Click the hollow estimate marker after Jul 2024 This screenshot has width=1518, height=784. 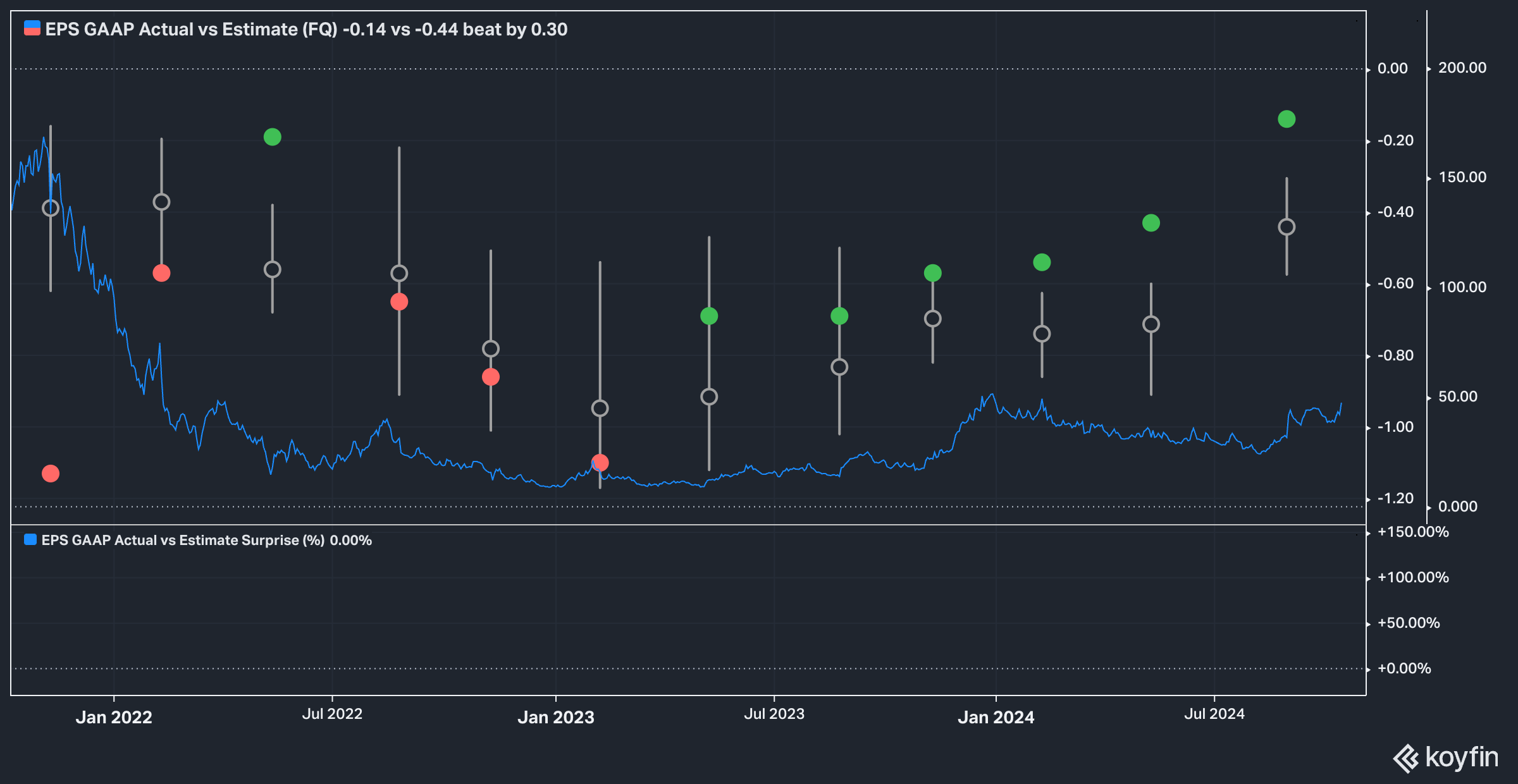[1287, 227]
